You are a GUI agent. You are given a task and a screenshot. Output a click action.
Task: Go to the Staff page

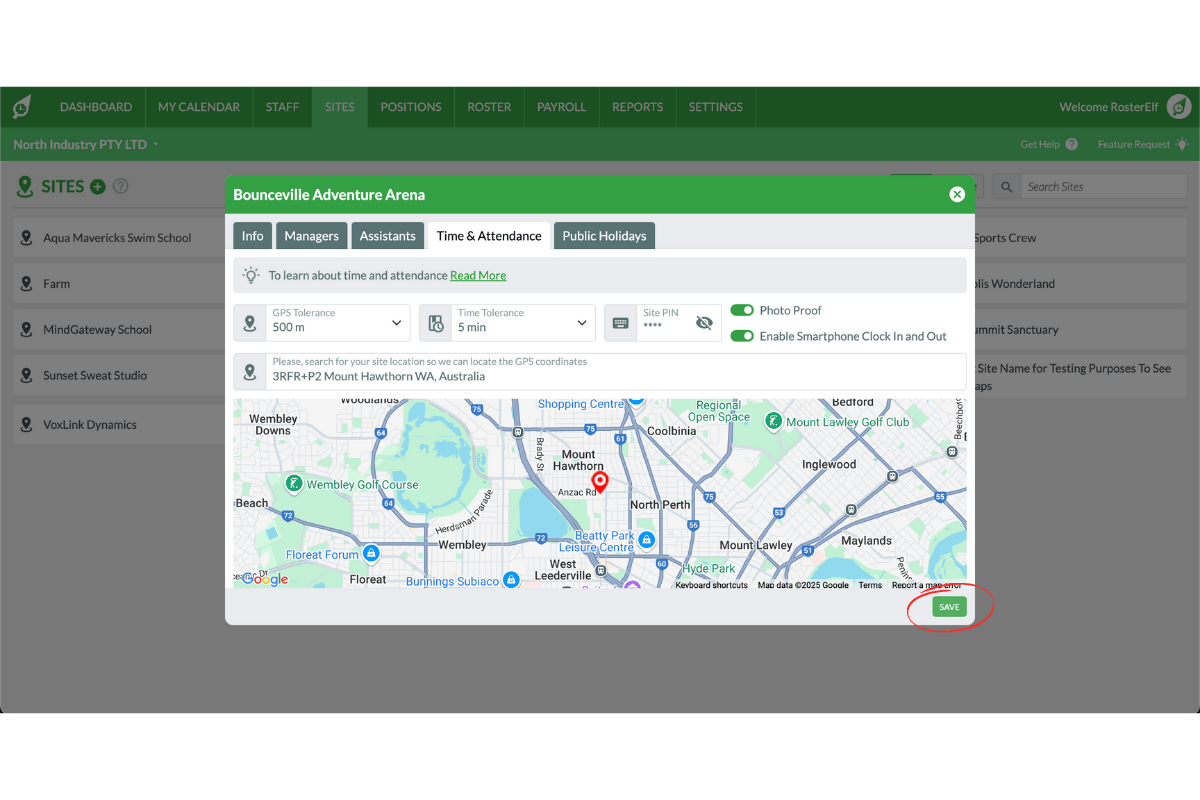pos(282,107)
